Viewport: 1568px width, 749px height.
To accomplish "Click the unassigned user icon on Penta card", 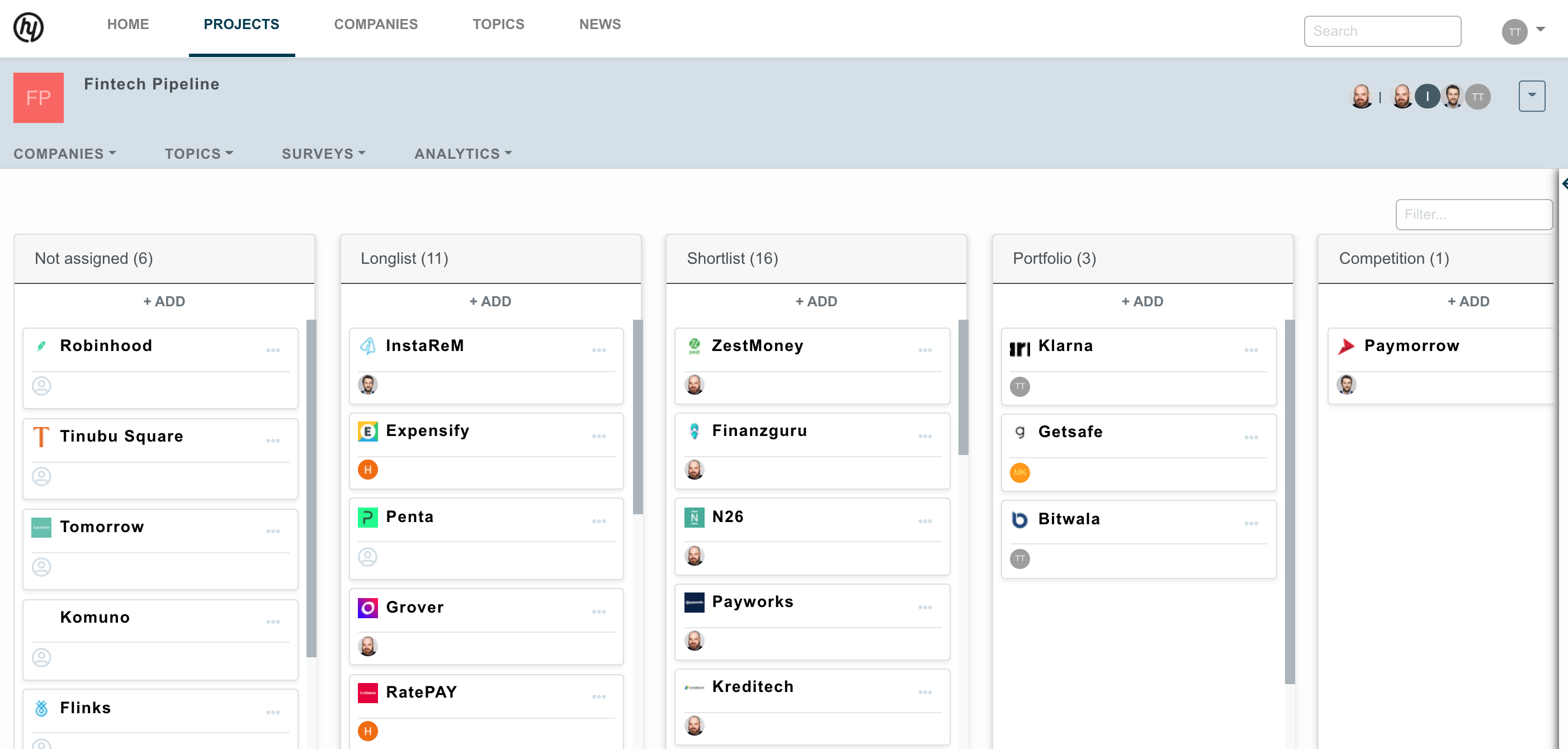I will 367,557.
